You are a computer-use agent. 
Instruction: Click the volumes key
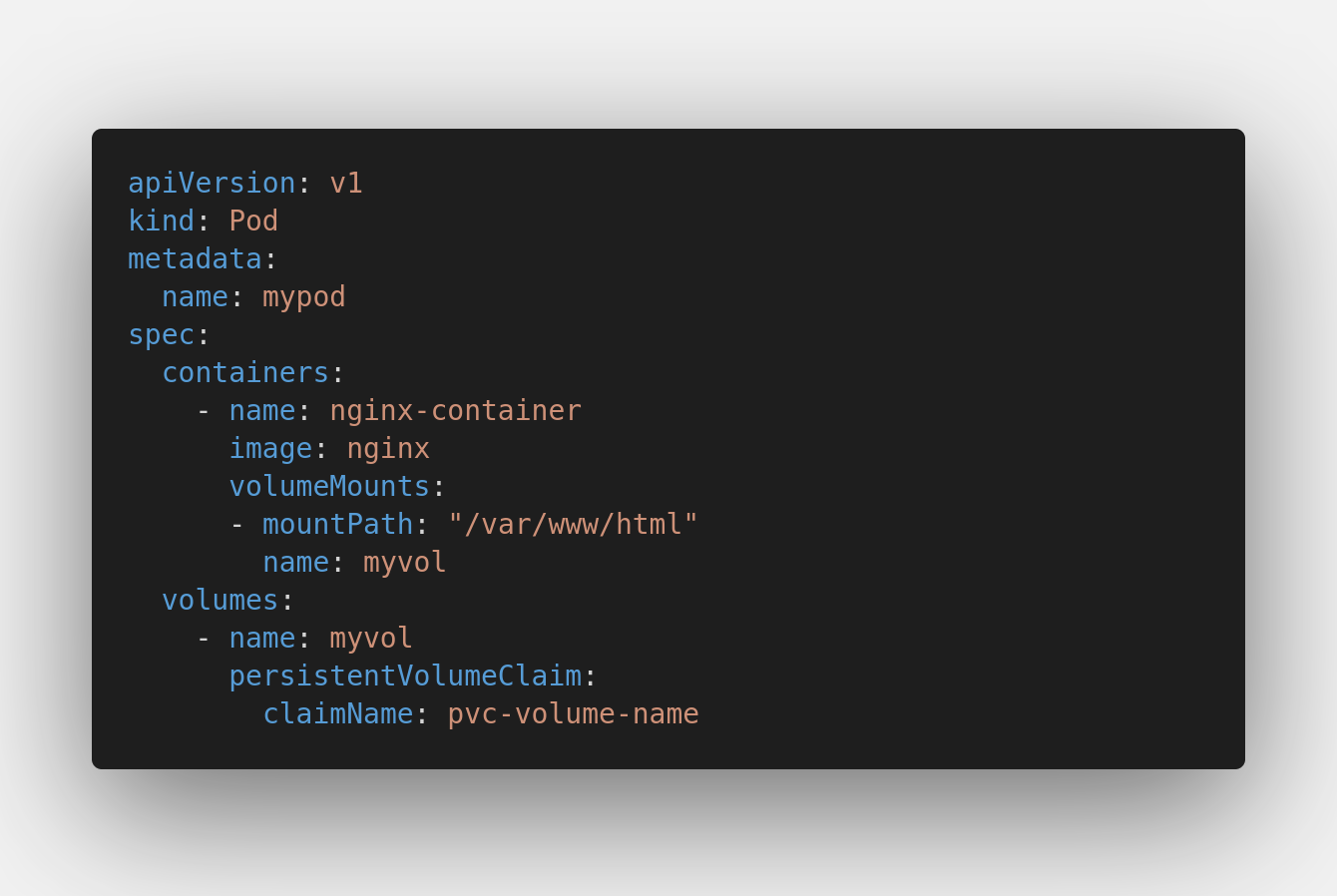click(x=220, y=601)
